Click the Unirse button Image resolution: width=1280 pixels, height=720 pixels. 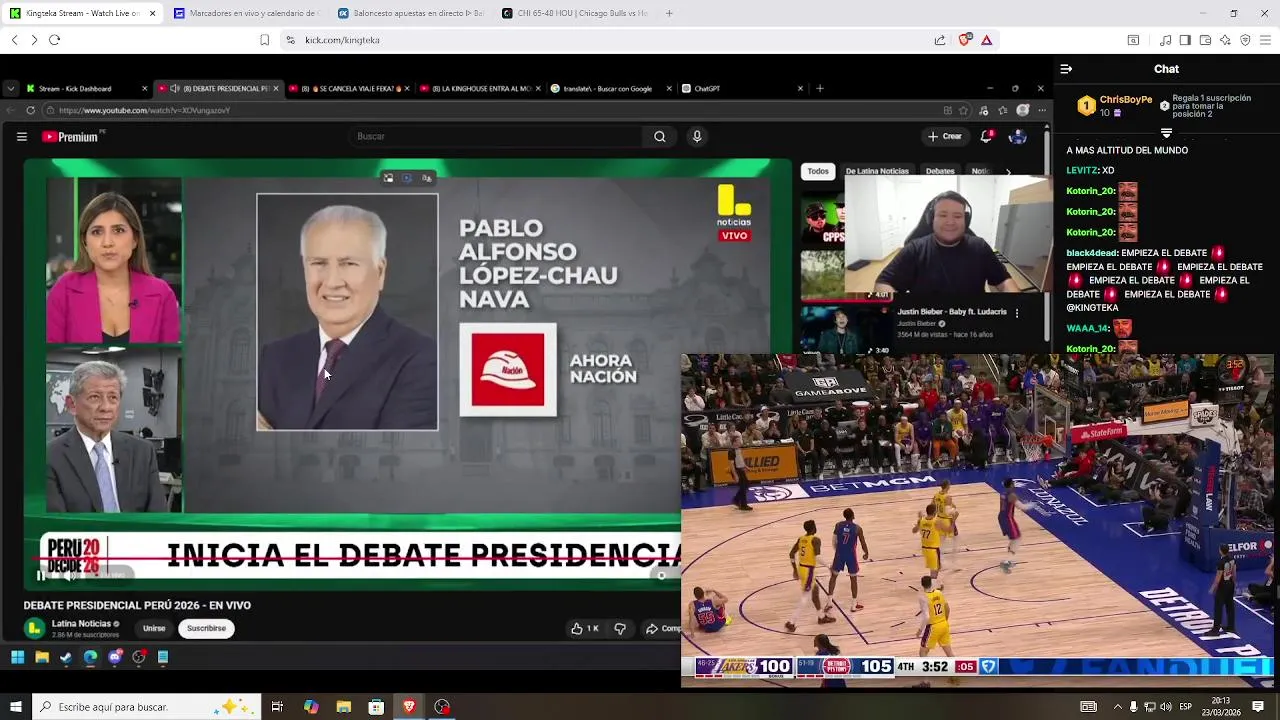(x=154, y=628)
